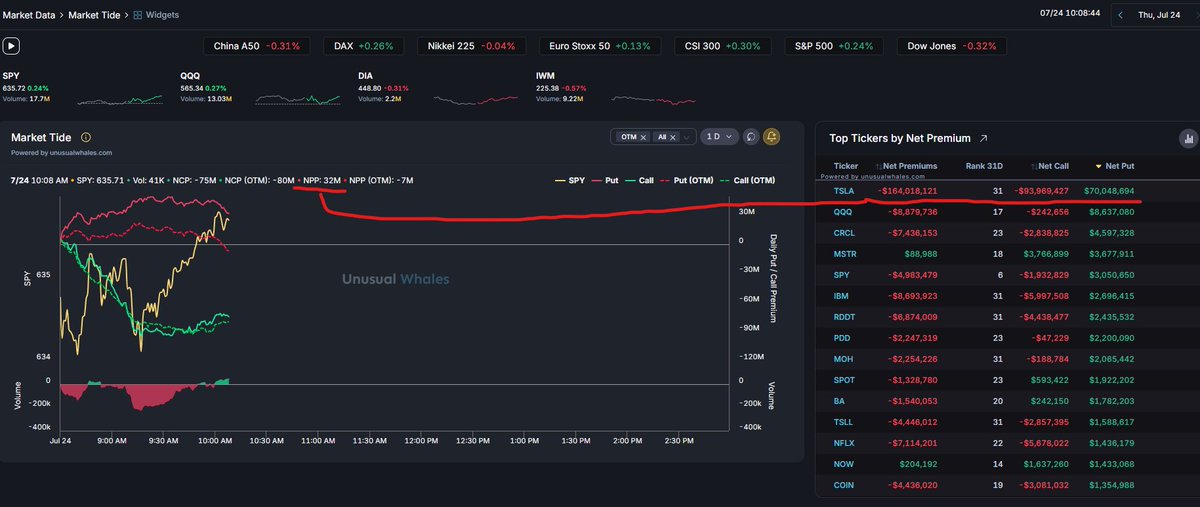This screenshot has height=507, width=1200.
Task: Remove the OTM filter tag
Action: [644, 137]
